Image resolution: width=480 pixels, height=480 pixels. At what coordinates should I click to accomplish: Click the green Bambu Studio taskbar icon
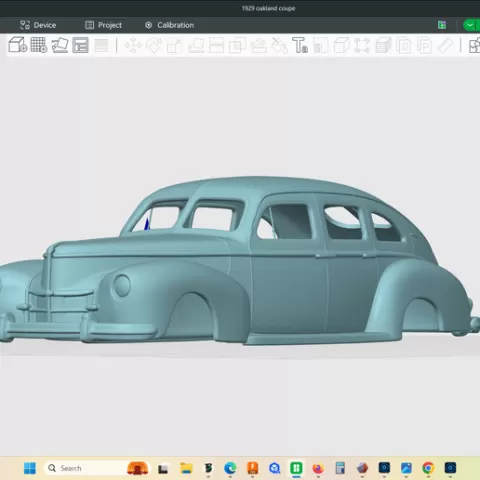point(296,468)
